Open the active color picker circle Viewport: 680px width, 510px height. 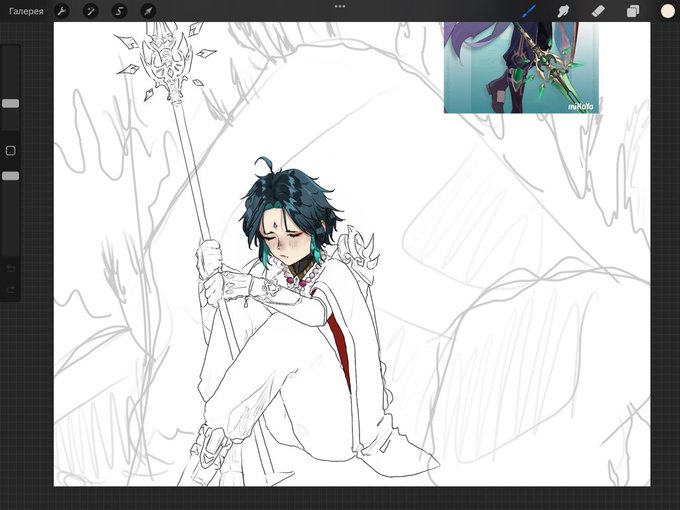pos(667,11)
